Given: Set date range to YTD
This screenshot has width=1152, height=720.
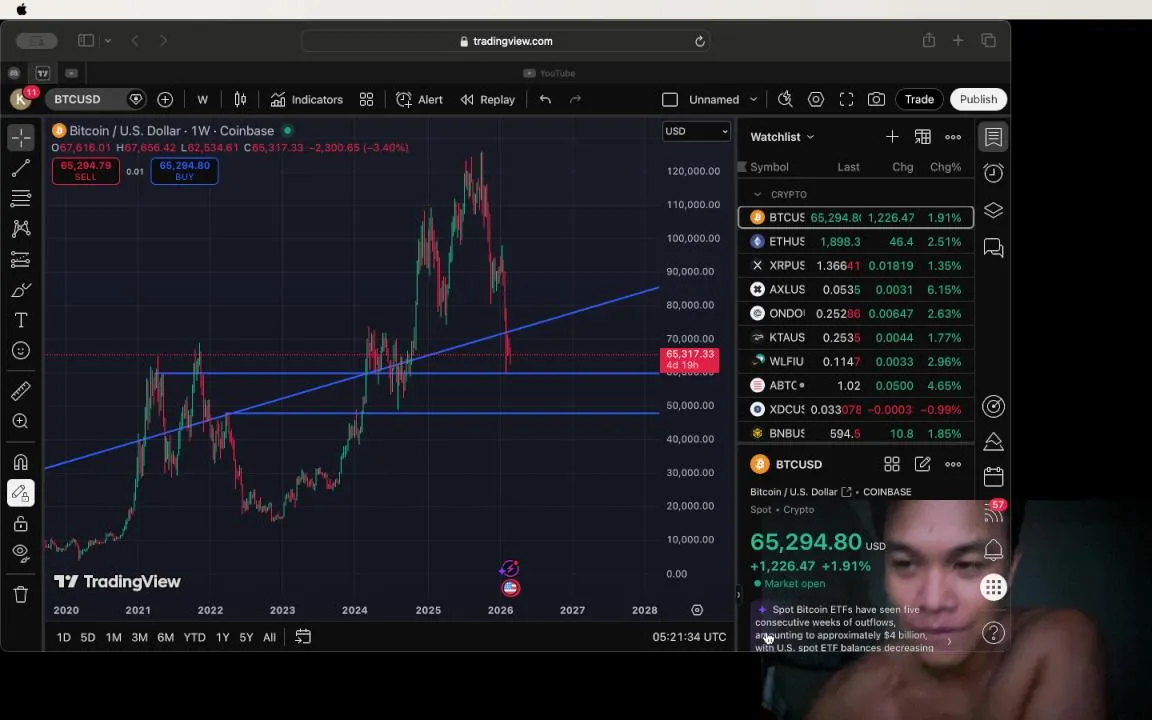Looking at the screenshot, I should 194,637.
